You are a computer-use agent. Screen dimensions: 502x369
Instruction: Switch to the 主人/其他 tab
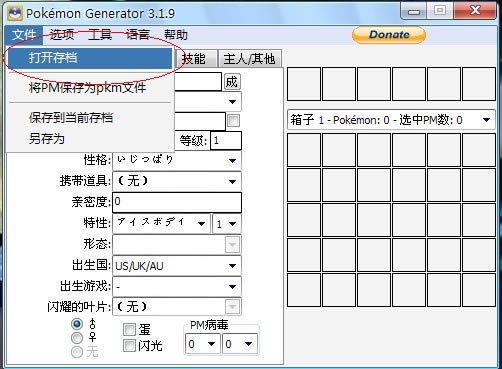(249, 59)
